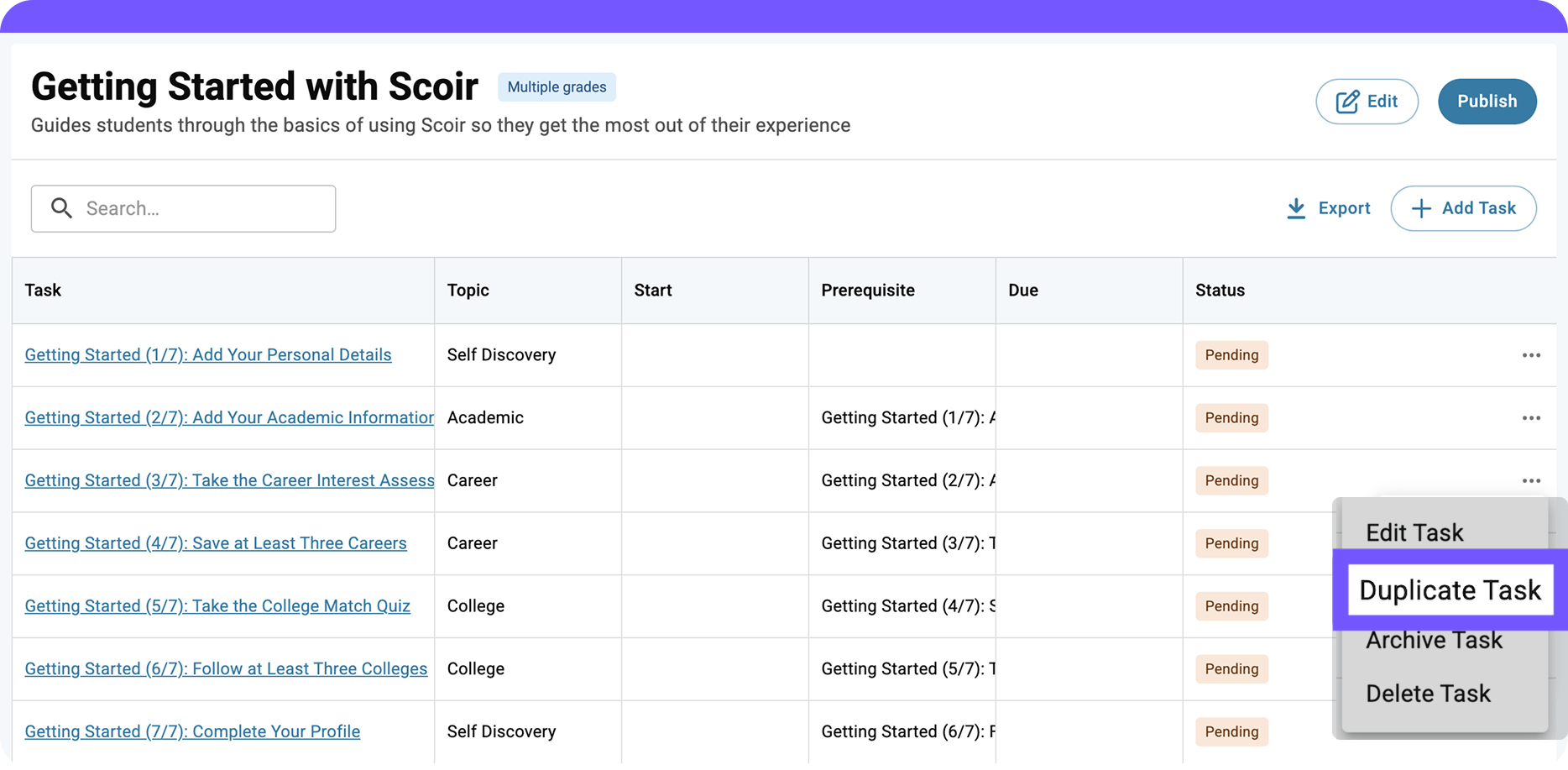Viewport: 1568px width, 770px height.
Task: Open the Take the College Match Quiz task
Action: pos(217,605)
